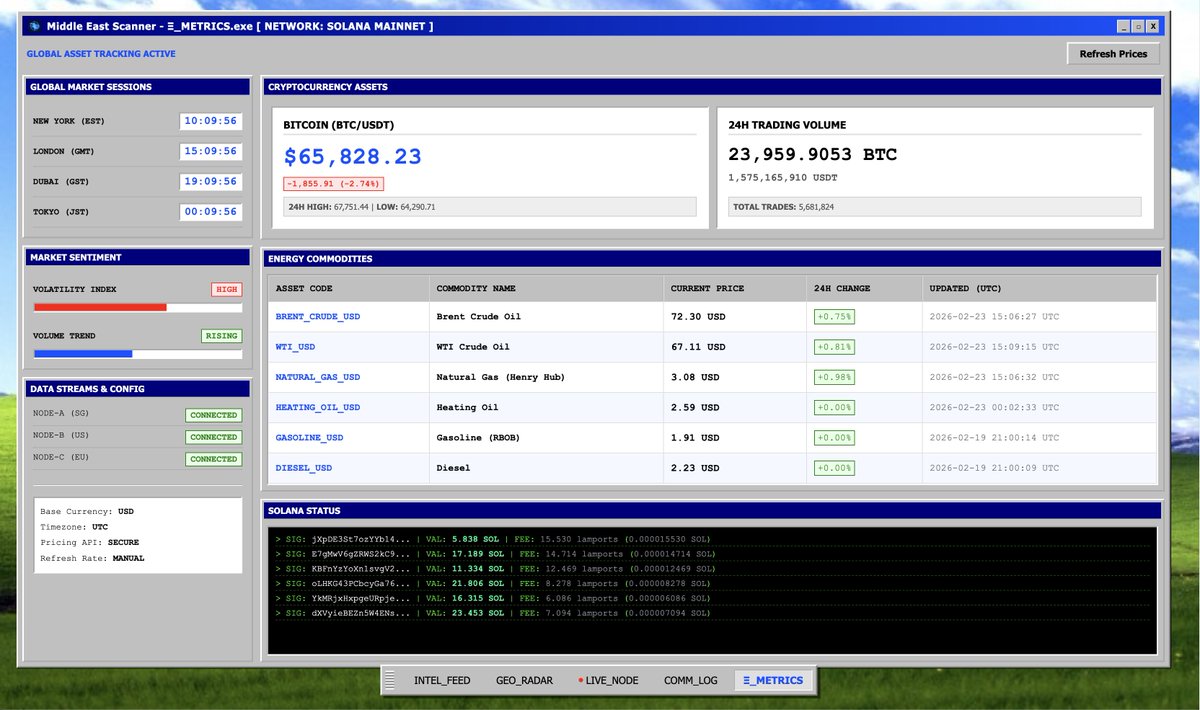This screenshot has height=710, width=1200.
Task: Click Solana log line SIG jXpDE3St7ozYYbl4
Action: click(x=711, y=539)
